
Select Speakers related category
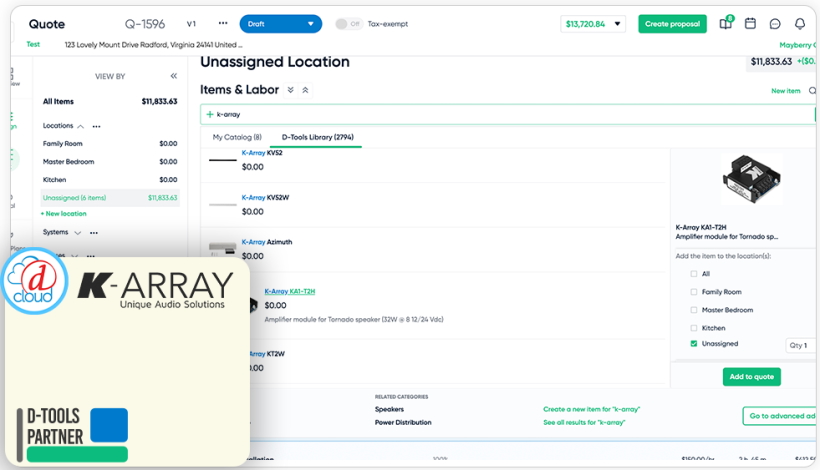[389, 409]
